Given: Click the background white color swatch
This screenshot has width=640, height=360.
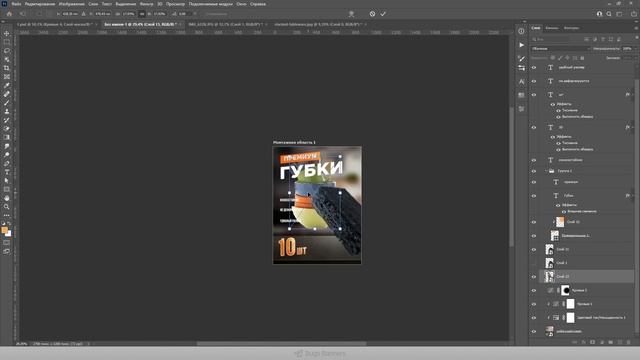Looking at the screenshot, I should pyautogui.click(x=9, y=234).
